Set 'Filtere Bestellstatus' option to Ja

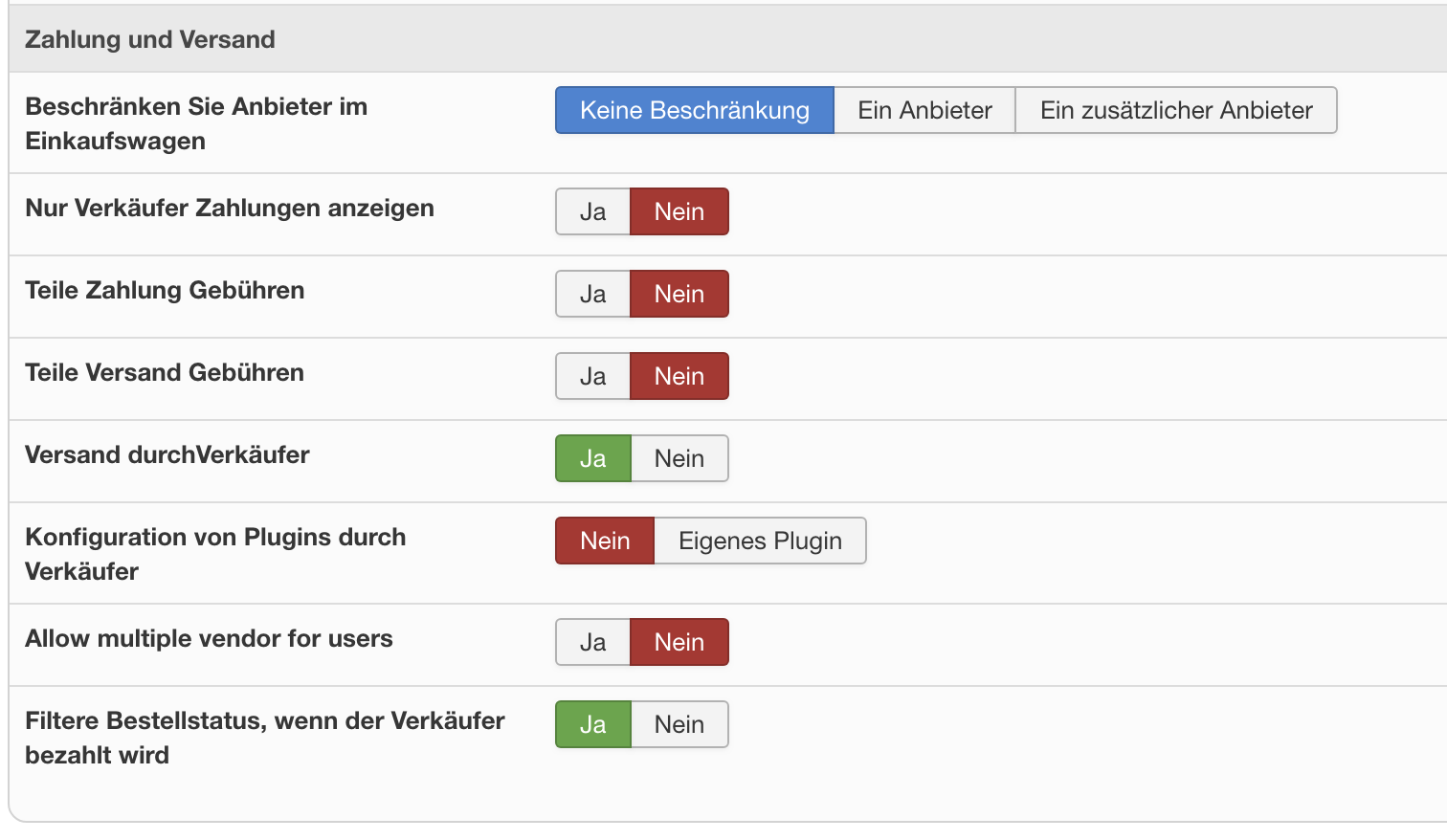pyautogui.click(x=592, y=724)
